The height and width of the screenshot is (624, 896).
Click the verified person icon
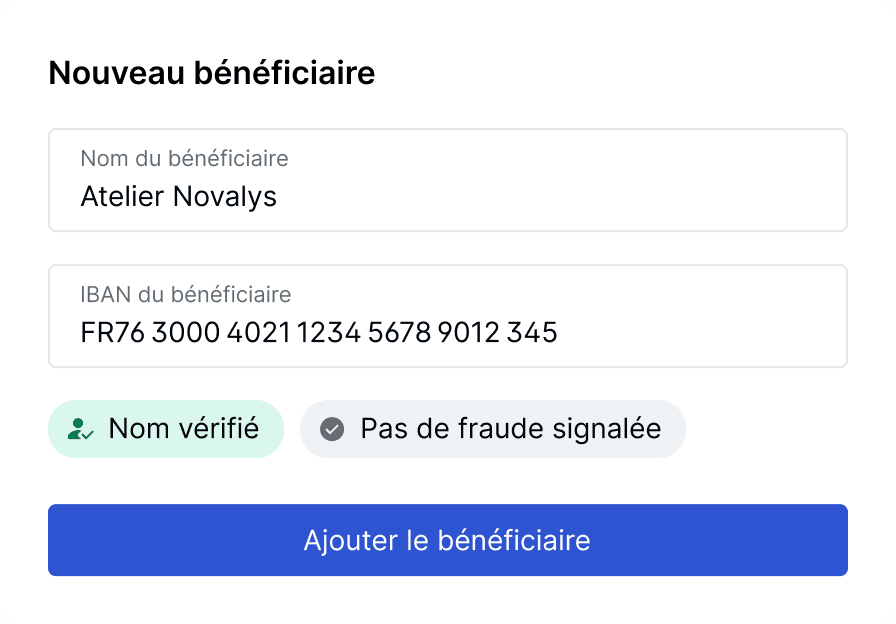(81, 429)
